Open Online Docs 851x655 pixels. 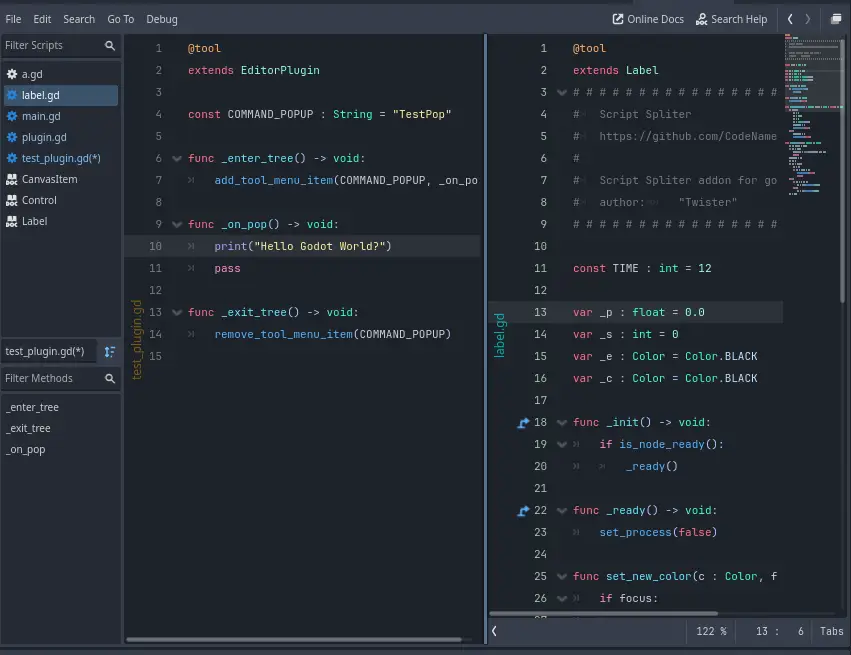click(648, 19)
